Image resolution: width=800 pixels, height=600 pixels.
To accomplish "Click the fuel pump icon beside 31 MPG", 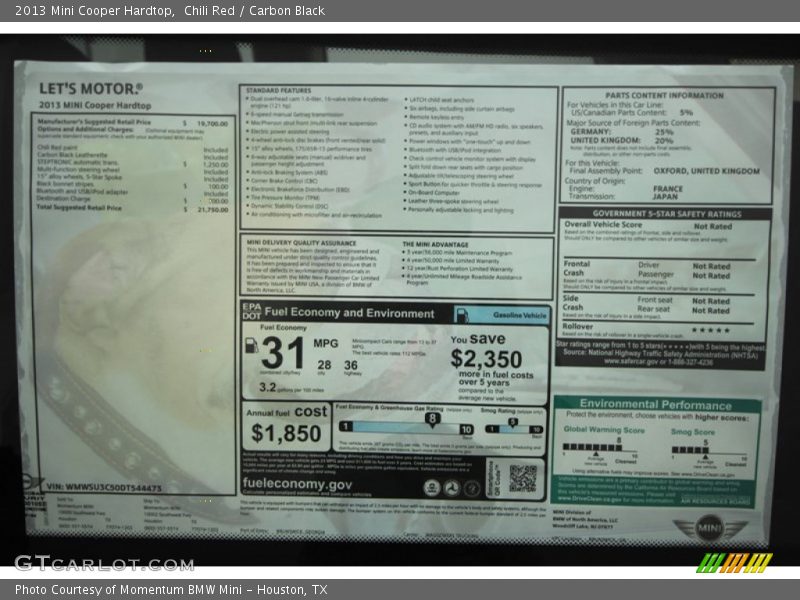I will click(252, 346).
